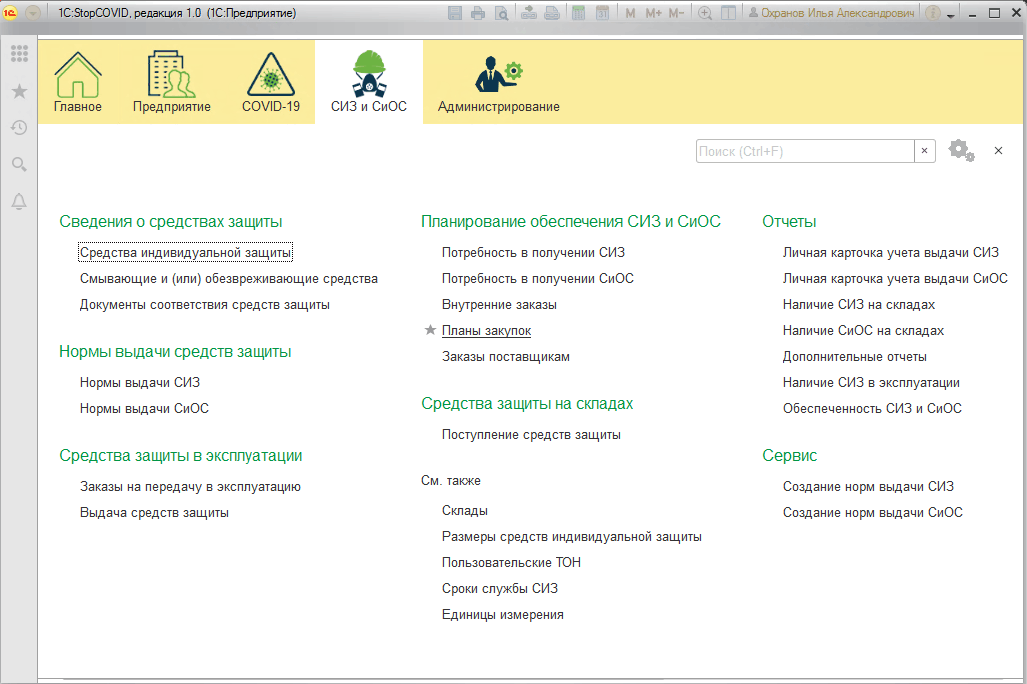Open Favorites star in left sidebar
The image size is (1027, 684).
point(19,91)
